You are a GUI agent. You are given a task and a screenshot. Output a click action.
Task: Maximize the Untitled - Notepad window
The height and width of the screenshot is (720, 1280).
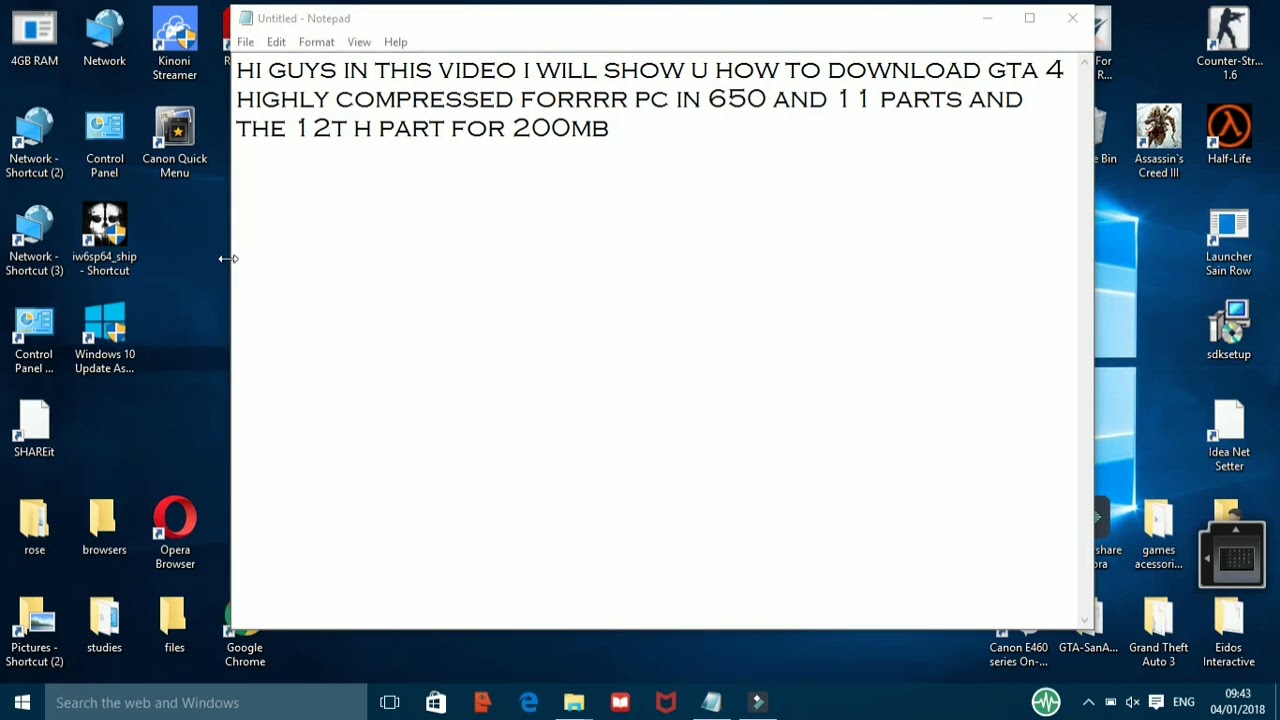tap(1029, 18)
